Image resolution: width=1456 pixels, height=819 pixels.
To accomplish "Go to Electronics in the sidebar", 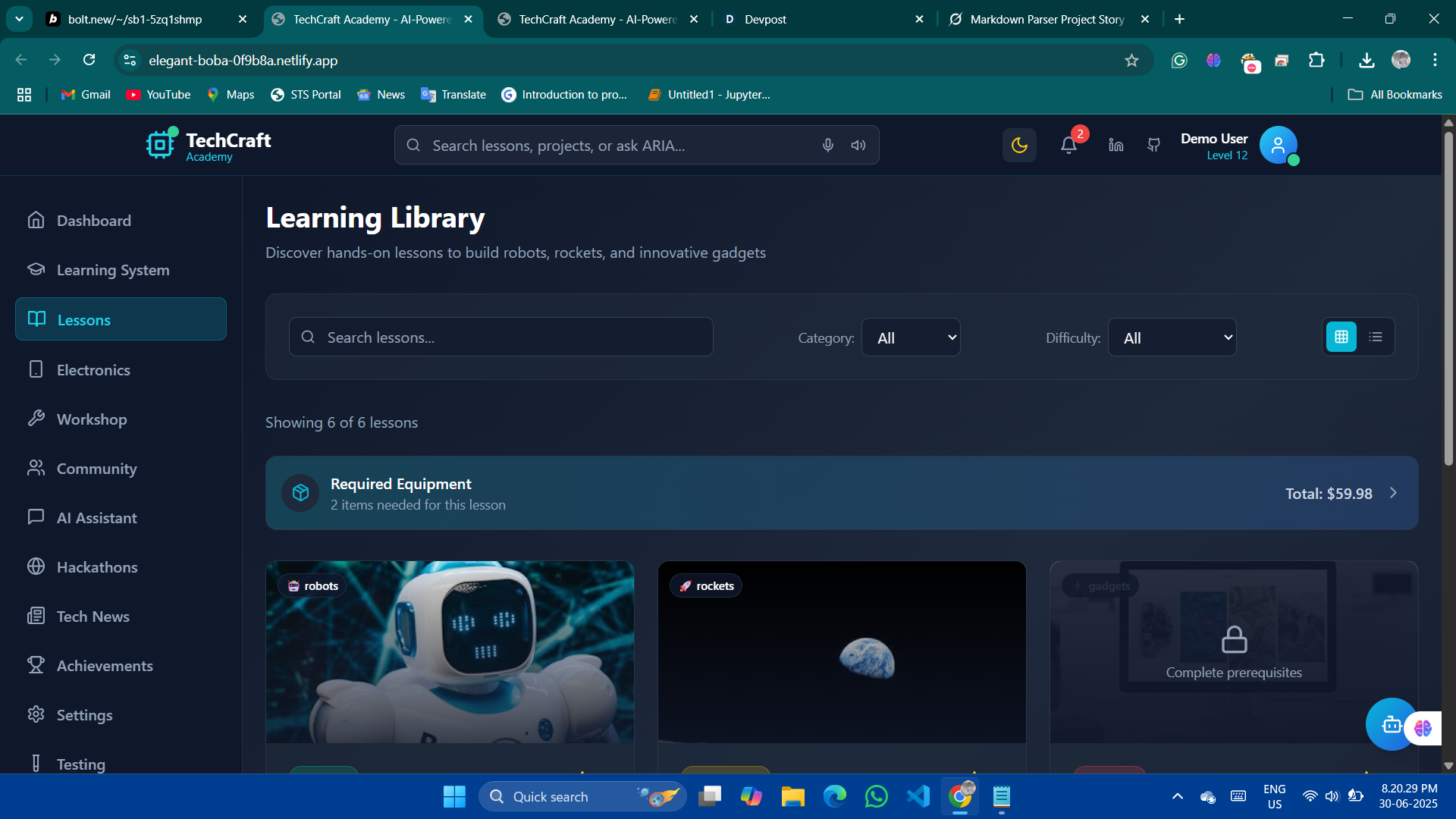I will coord(93,370).
